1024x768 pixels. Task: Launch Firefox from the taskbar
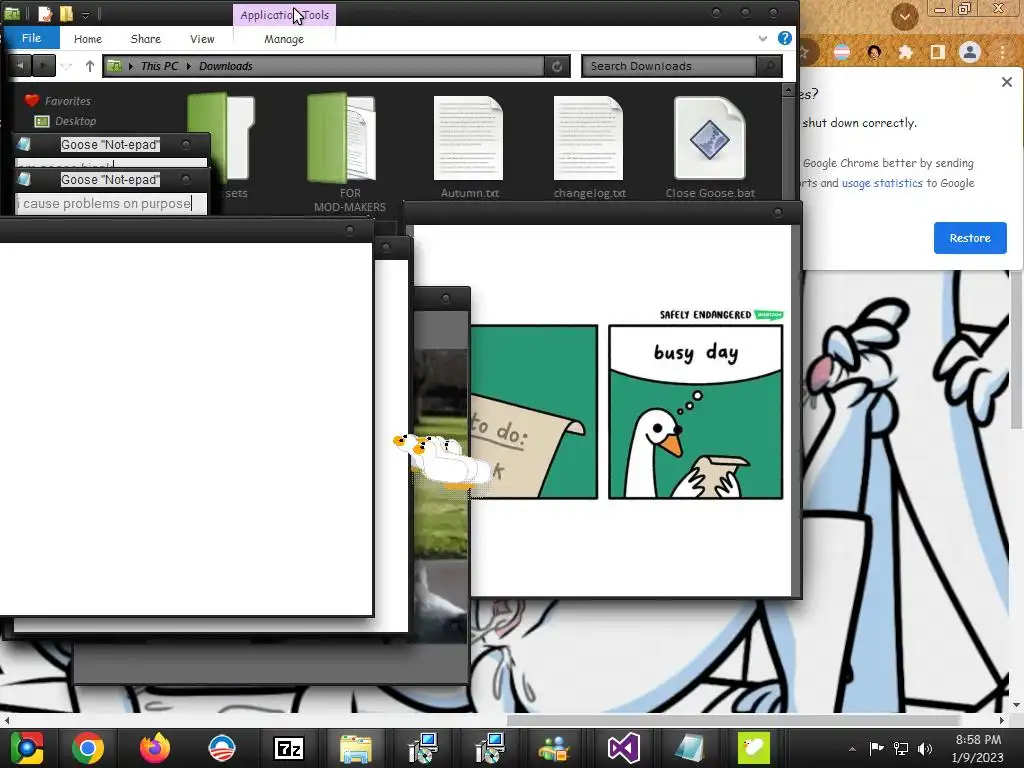pos(155,748)
